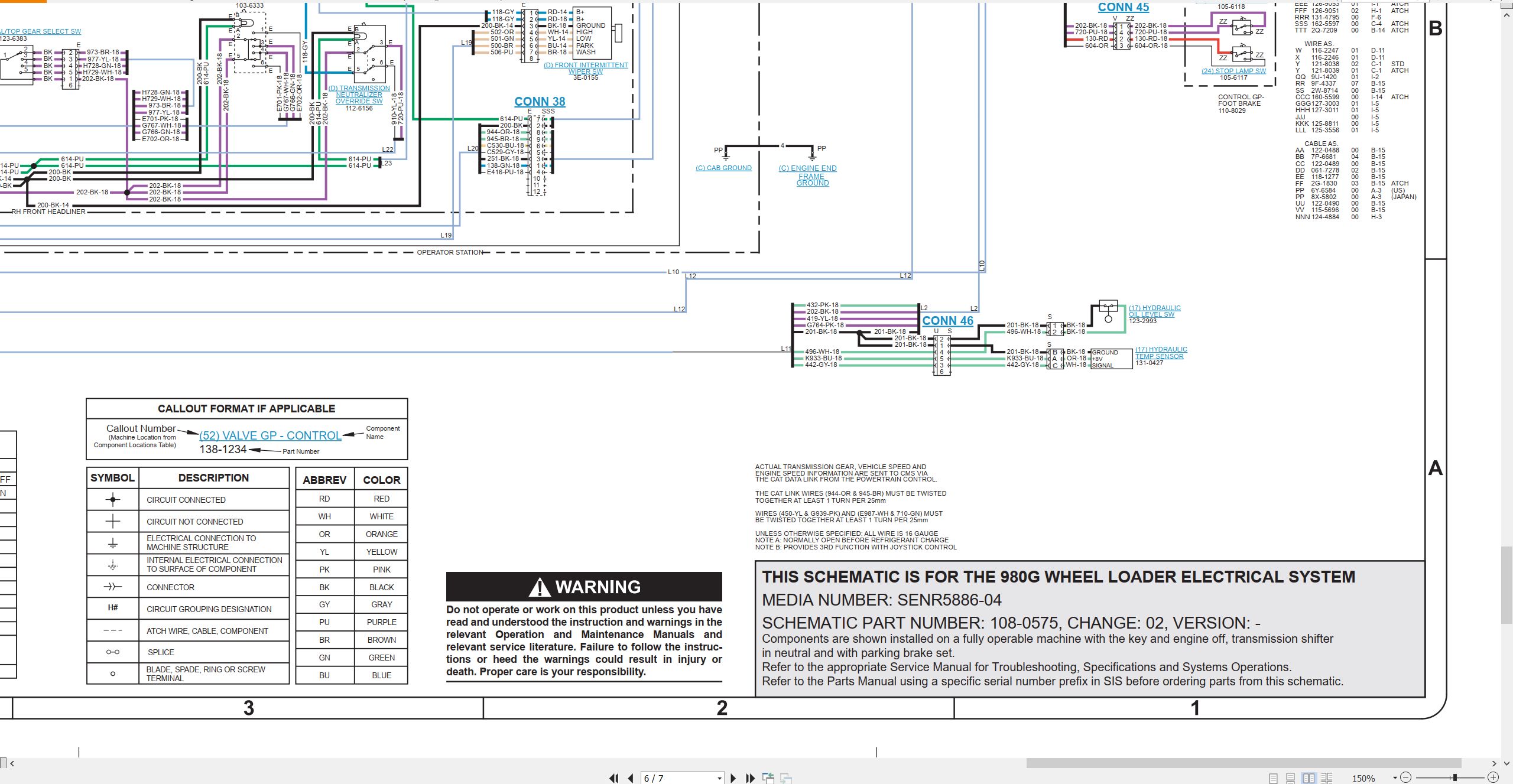Click the 'OPERATOR STATION' label
Image resolution: width=1513 pixels, height=784 pixels.
pos(450,252)
